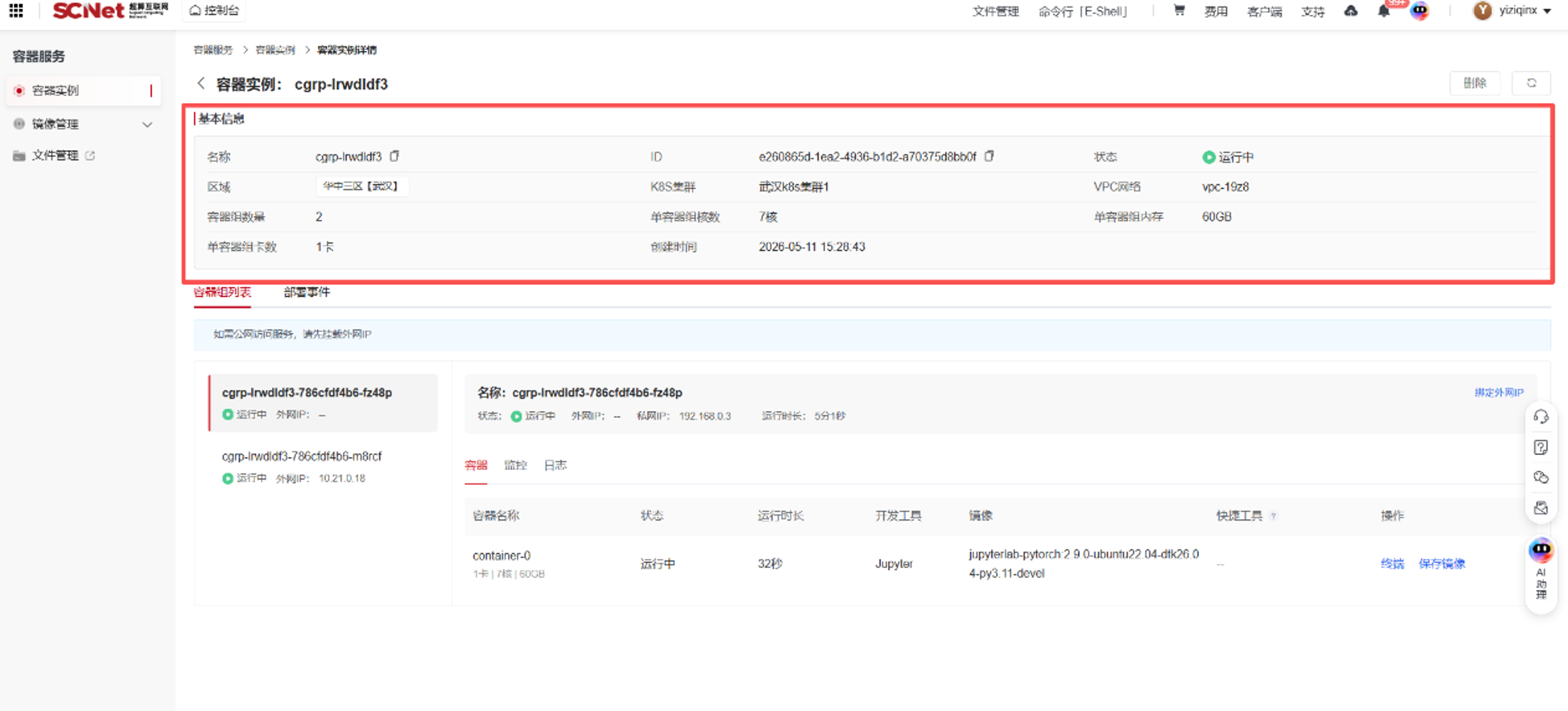
Task: Switch to the 监控 sub-tab
Action: click(x=515, y=466)
